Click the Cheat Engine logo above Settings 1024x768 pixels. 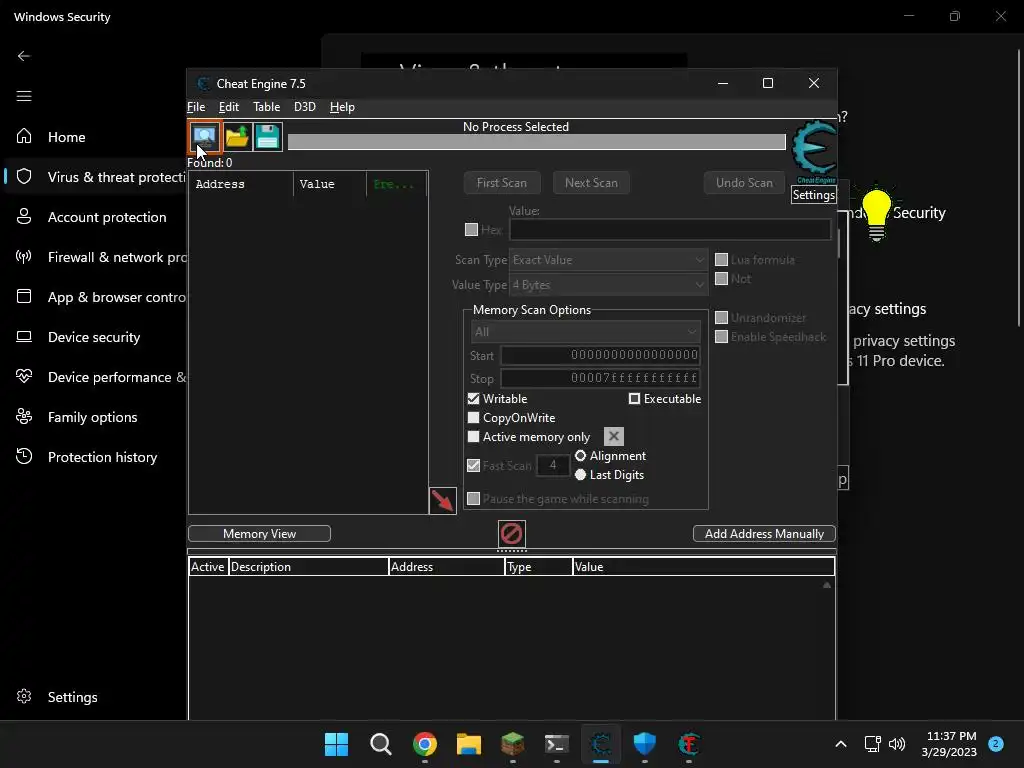click(x=814, y=152)
